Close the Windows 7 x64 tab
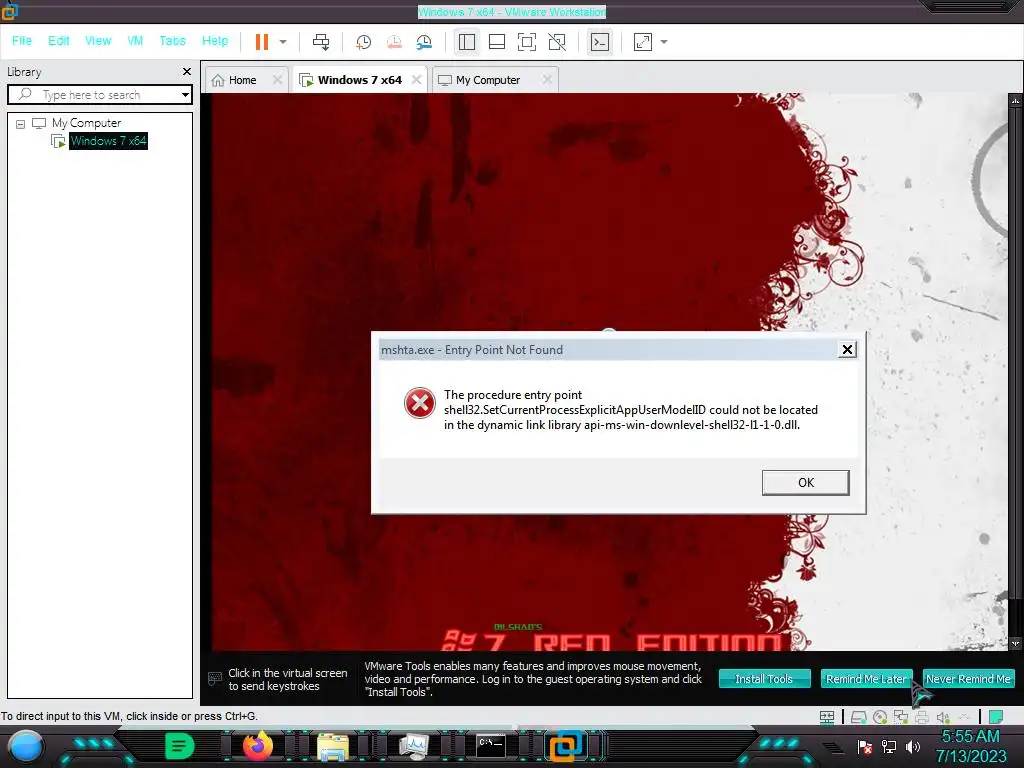Image resolution: width=1024 pixels, height=768 pixels. point(416,80)
